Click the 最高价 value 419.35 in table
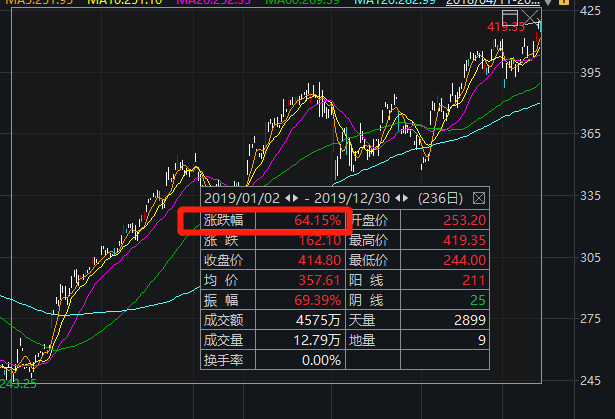The height and width of the screenshot is (419, 615). coord(464,240)
